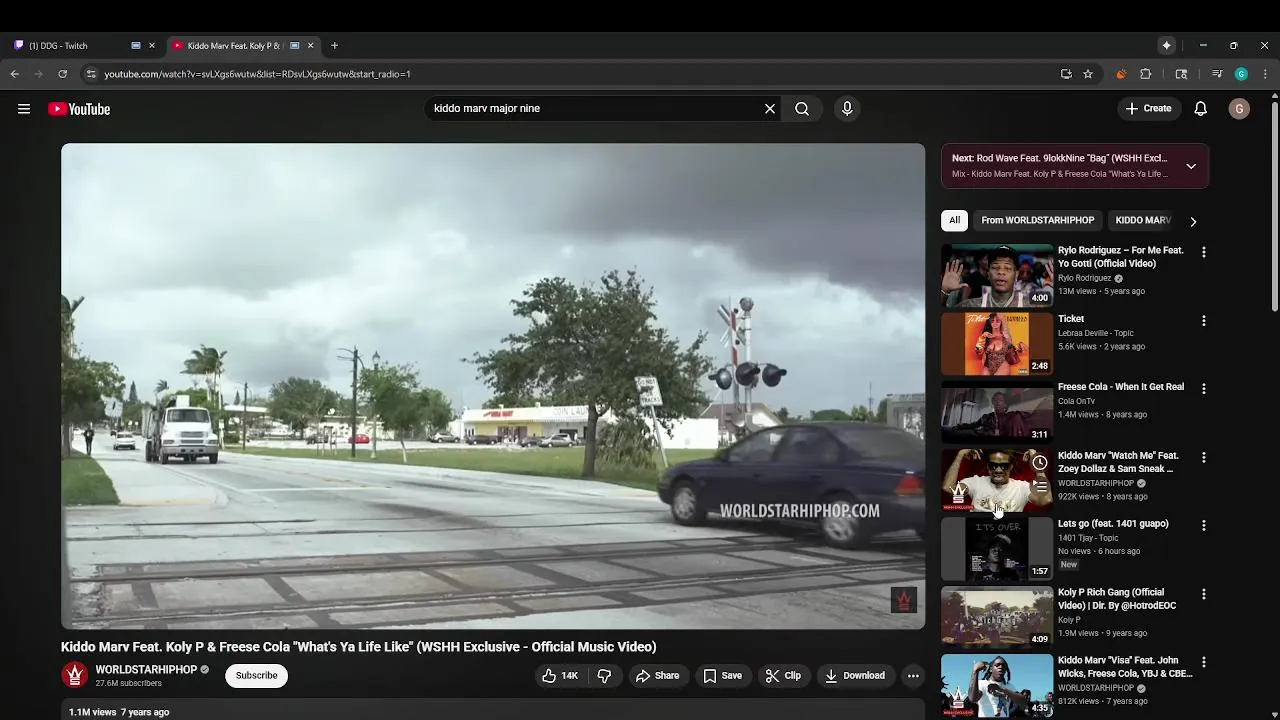Open a new browser tab
Image resolution: width=1280 pixels, height=720 pixels.
(334, 45)
